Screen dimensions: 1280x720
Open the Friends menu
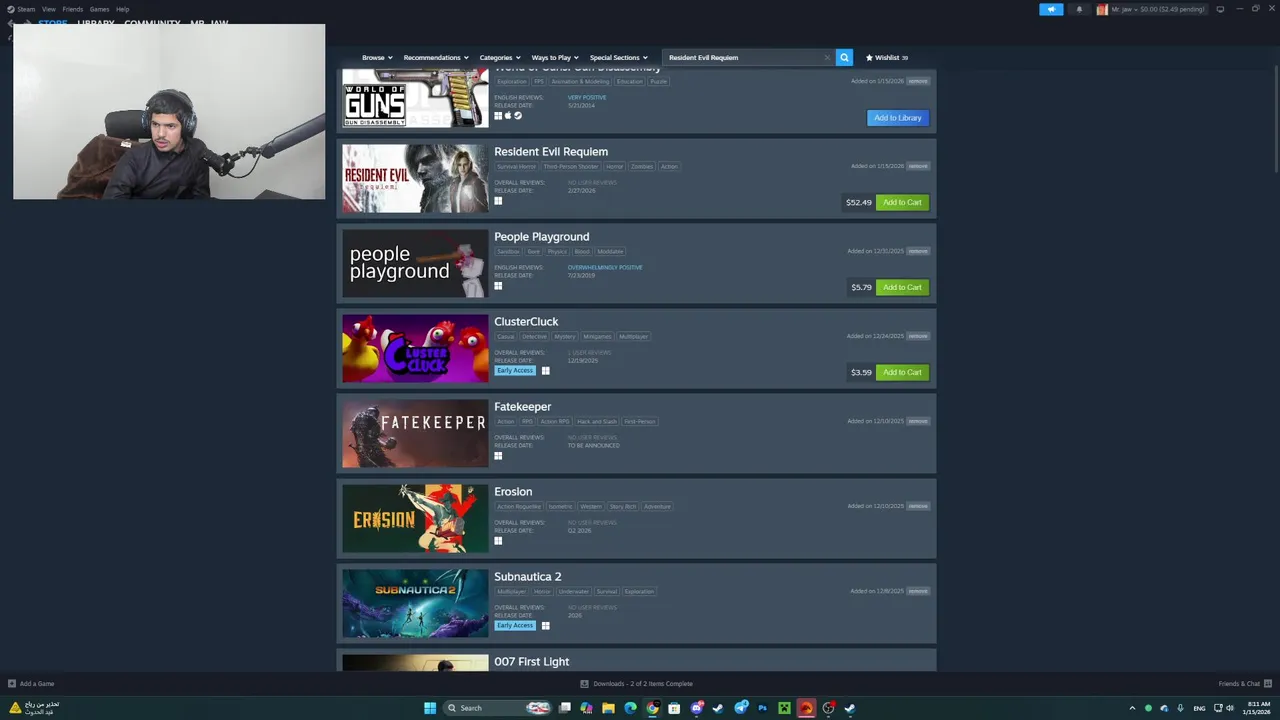[x=73, y=9]
